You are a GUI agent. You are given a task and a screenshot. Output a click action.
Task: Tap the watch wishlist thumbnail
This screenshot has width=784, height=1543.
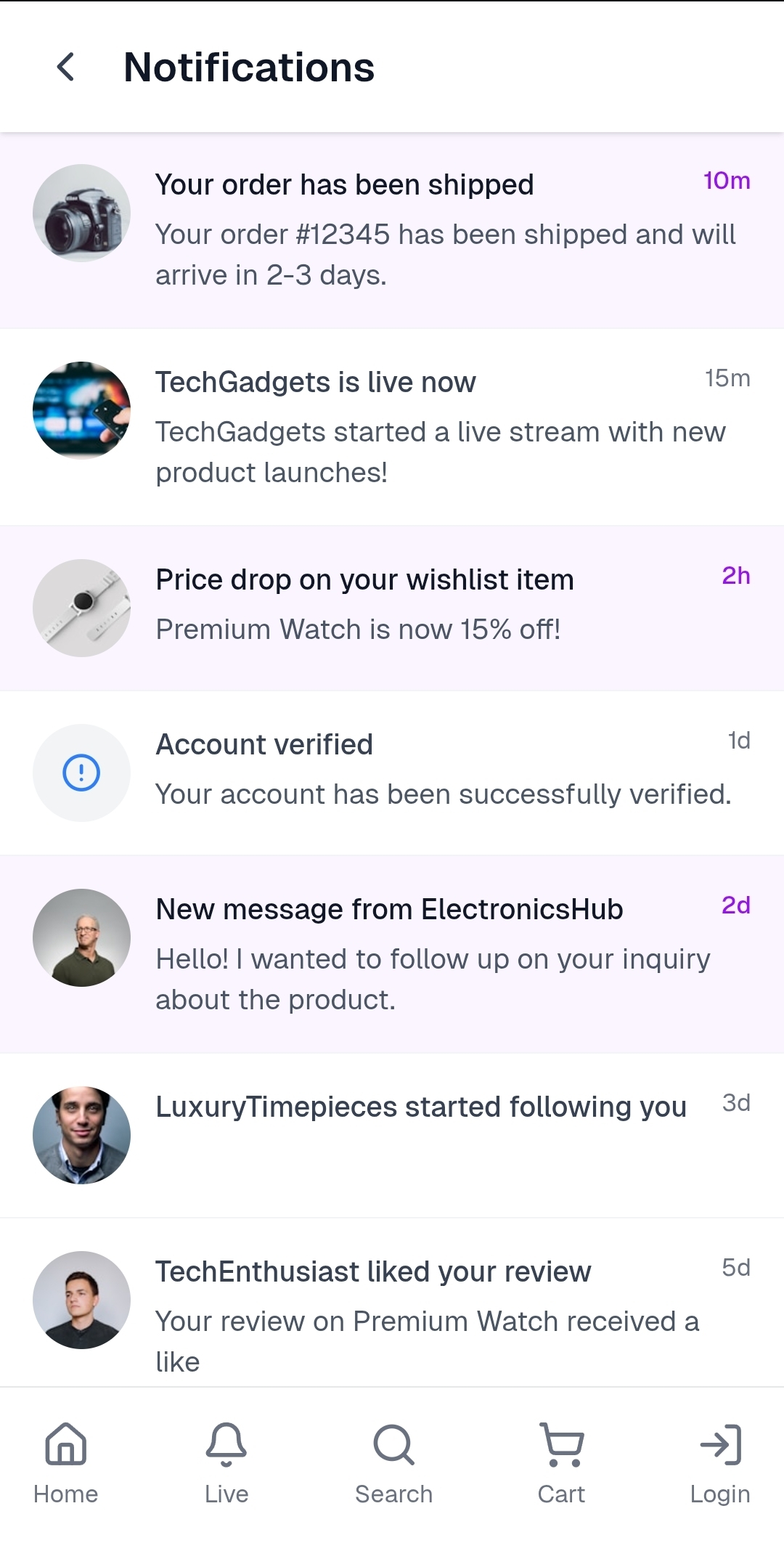pos(82,608)
